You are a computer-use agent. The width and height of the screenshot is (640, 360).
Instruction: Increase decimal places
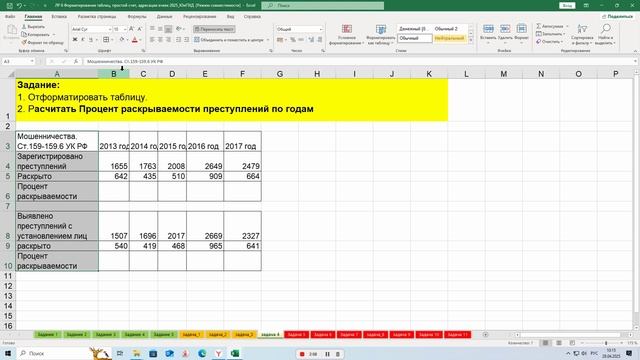[x=311, y=40]
